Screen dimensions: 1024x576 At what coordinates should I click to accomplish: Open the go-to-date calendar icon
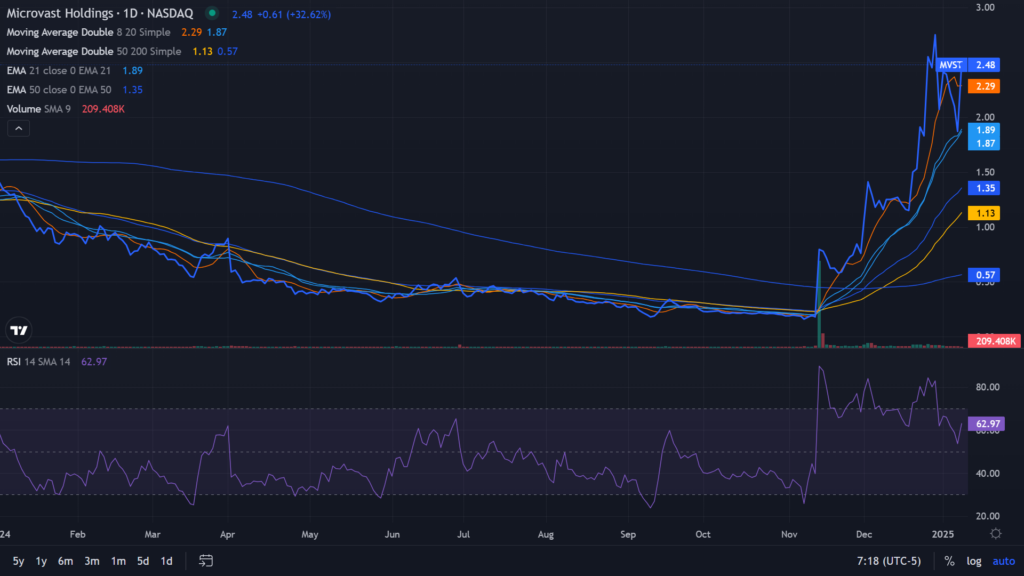206,561
